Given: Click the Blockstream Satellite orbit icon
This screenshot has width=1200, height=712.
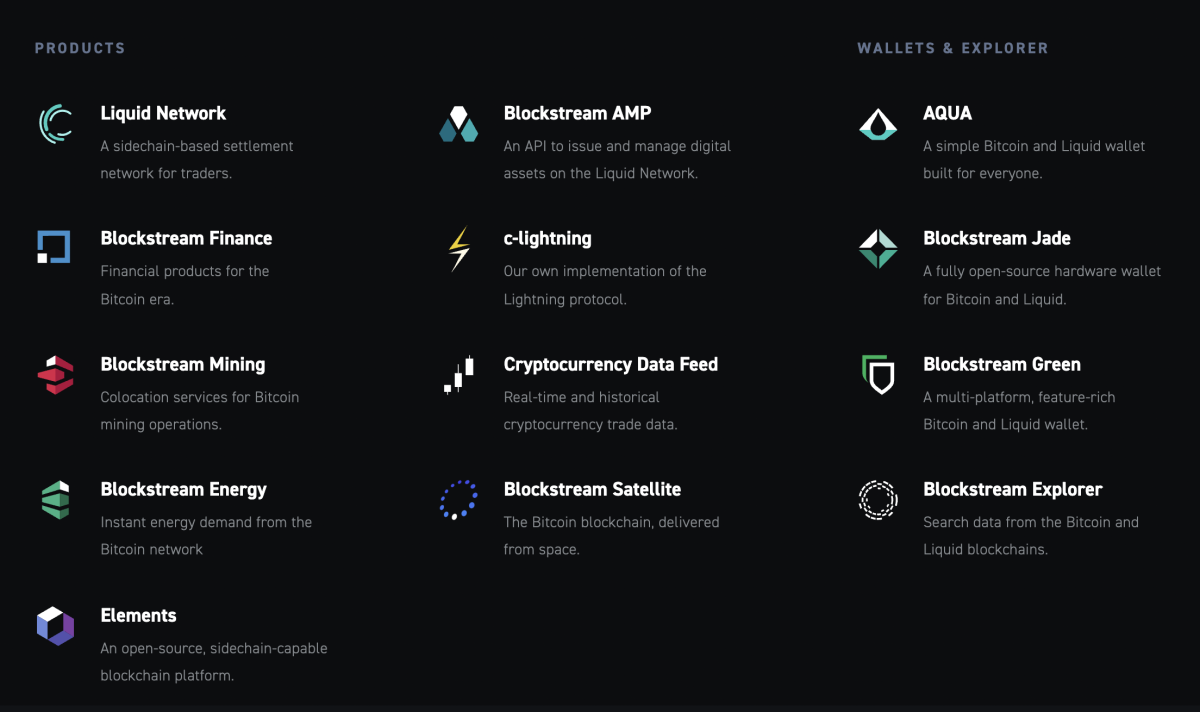Looking at the screenshot, I should [458, 500].
